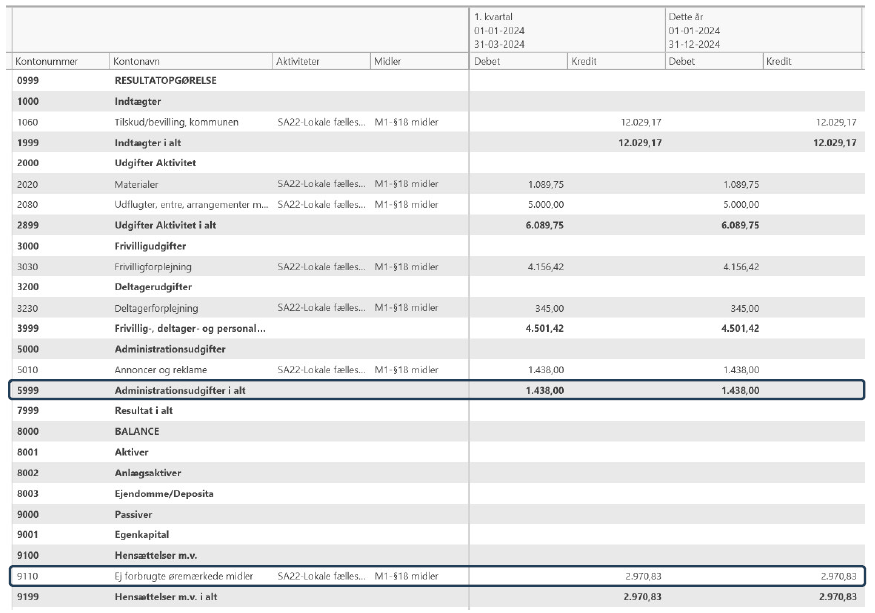Select the Administrationsudgifter heading row 5000
This screenshot has height=613, width=875.
coord(438,349)
